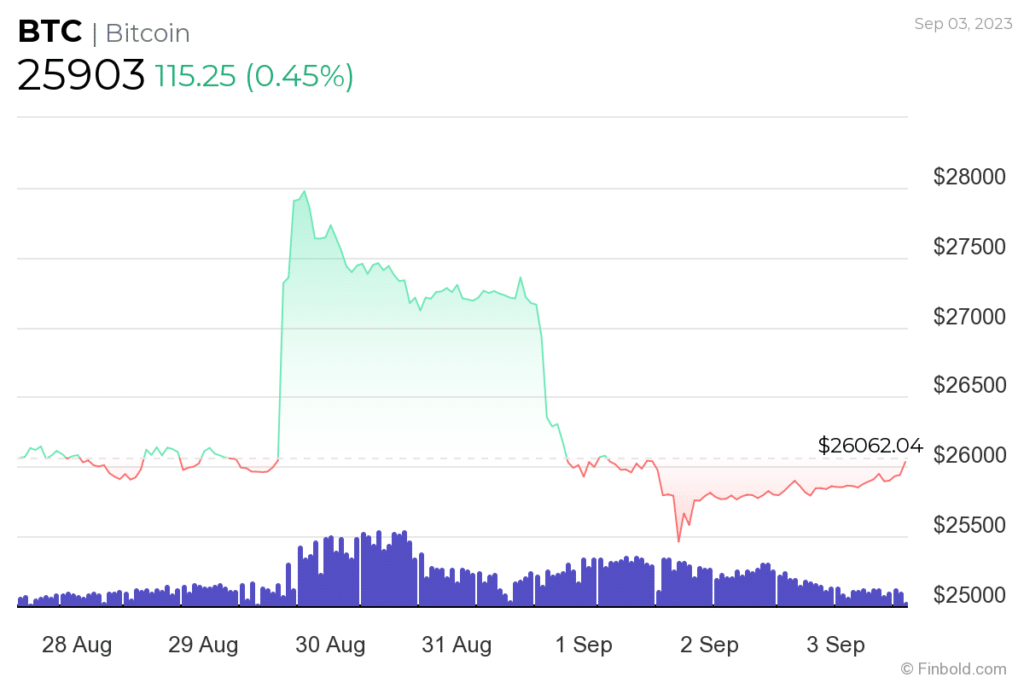Click the $25500 price axis label

[968, 526]
